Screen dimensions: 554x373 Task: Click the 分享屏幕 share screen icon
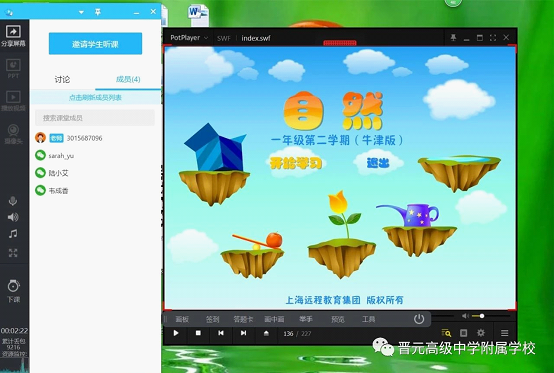13,36
